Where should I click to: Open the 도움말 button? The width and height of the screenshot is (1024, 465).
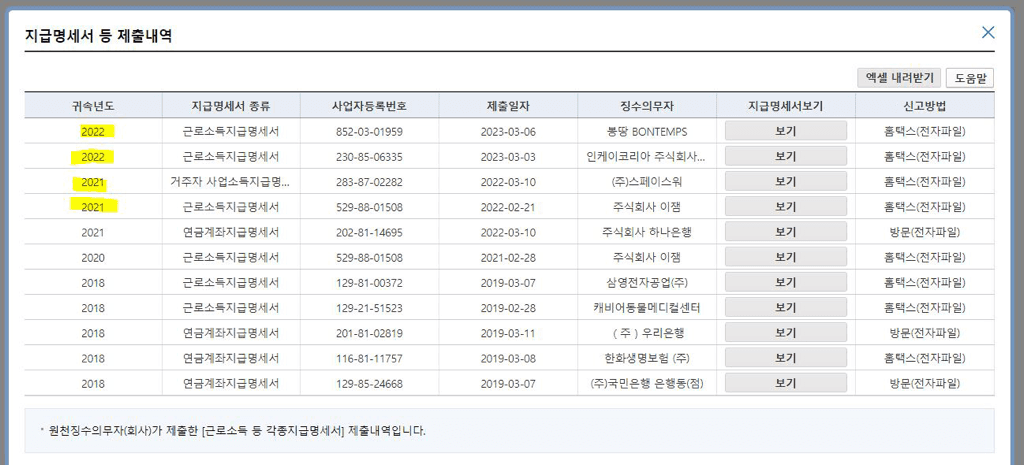click(x=970, y=78)
